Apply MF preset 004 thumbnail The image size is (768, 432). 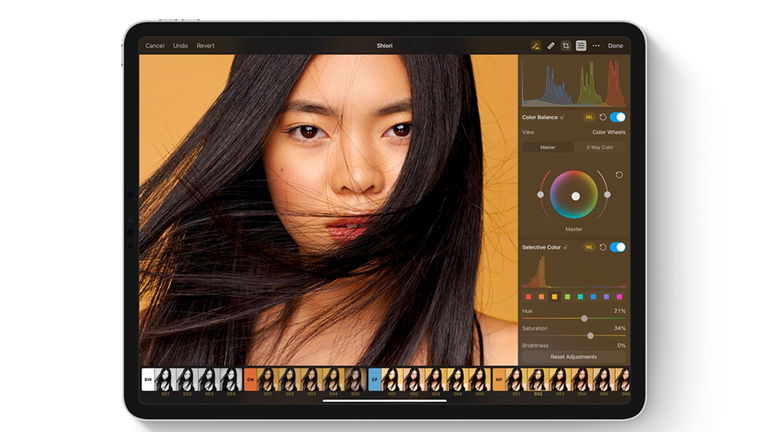point(582,380)
